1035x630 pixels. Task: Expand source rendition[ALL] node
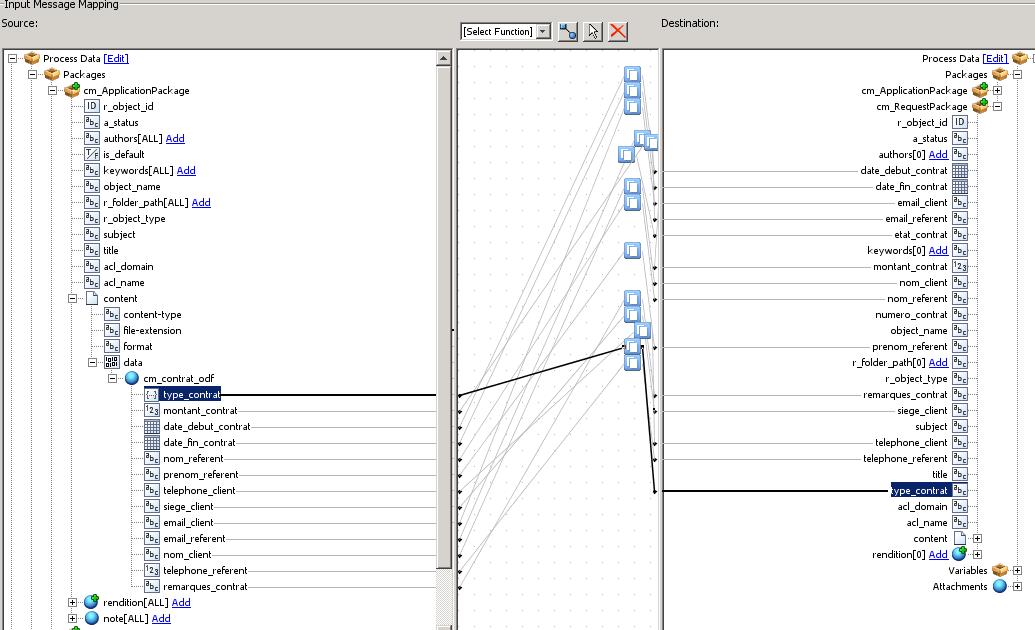click(73, 602)
